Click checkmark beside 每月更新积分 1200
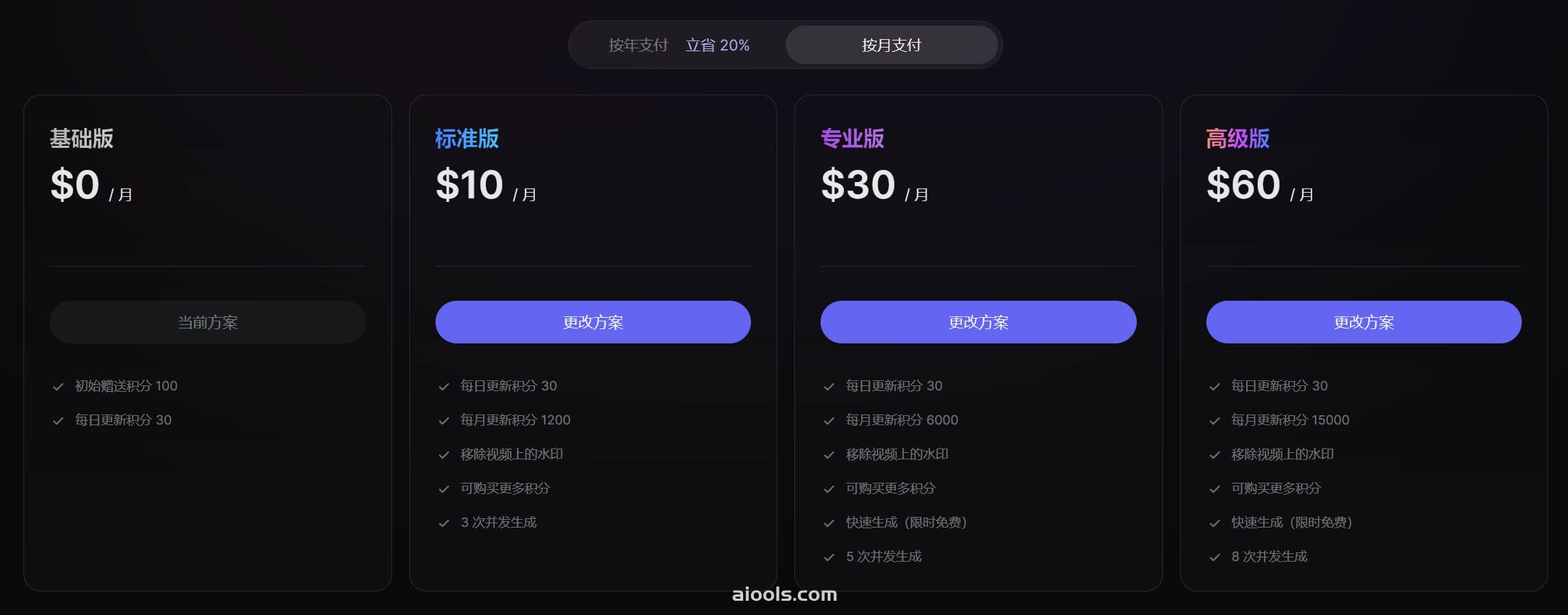This screenshot has width=1568, height=615. 444,421
